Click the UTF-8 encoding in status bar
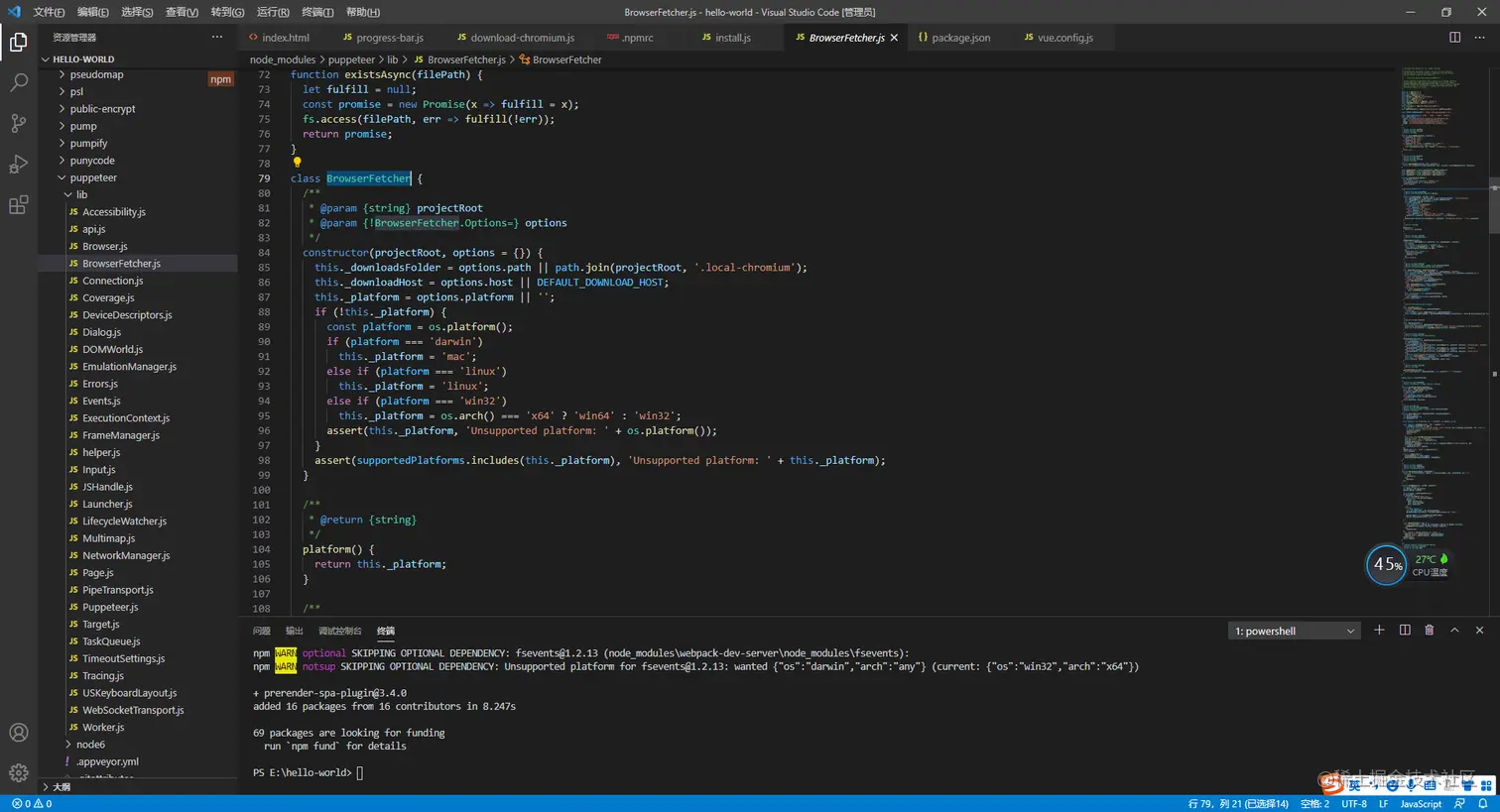Screen dimensions: 1500x812 click(1354, 804)
